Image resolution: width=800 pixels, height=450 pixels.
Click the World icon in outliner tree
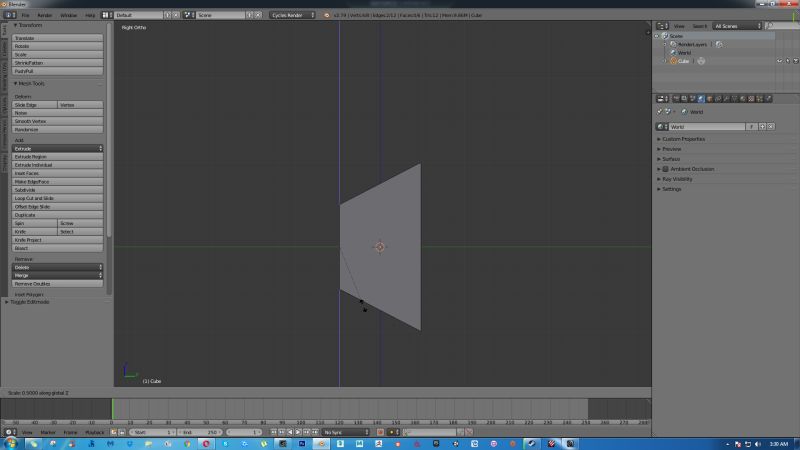point(673,53)
